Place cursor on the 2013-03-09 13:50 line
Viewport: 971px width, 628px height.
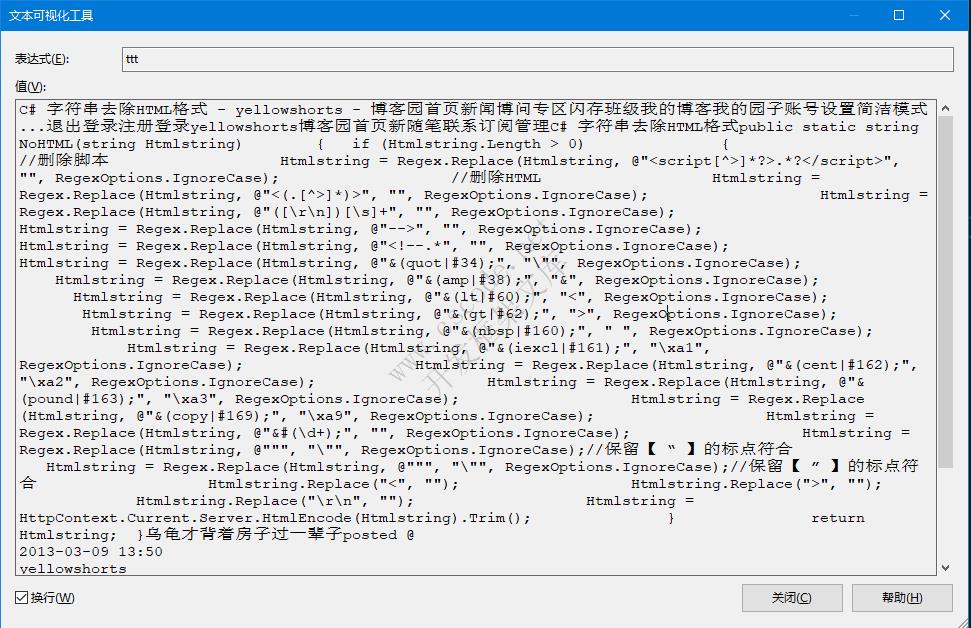pos(90,552)
